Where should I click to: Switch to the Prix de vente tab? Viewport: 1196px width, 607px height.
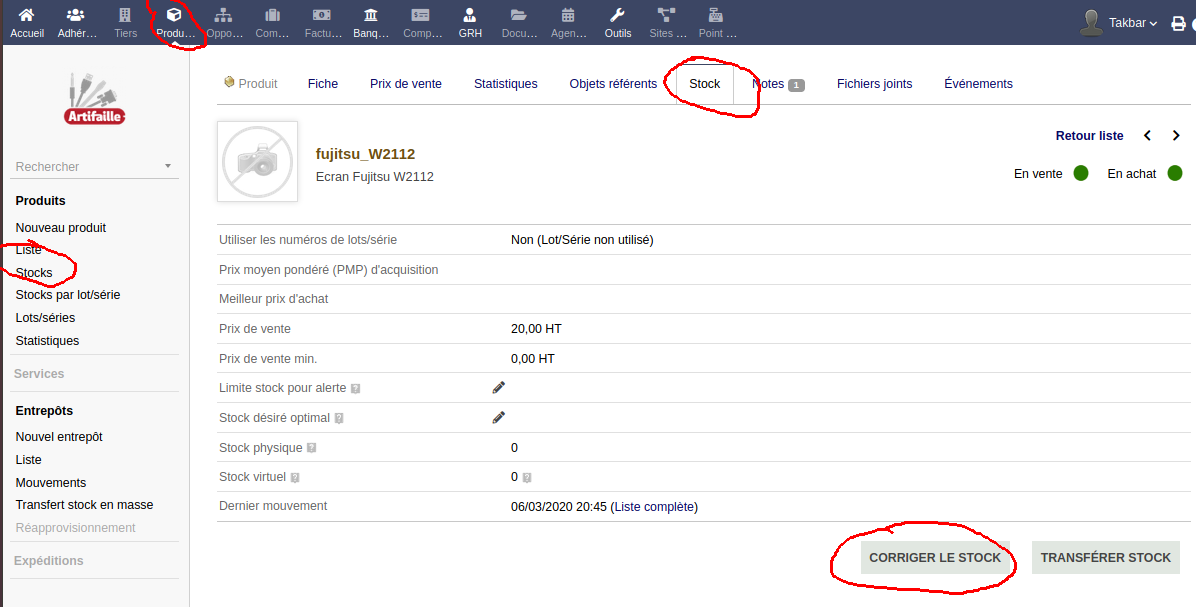point(406,84)
